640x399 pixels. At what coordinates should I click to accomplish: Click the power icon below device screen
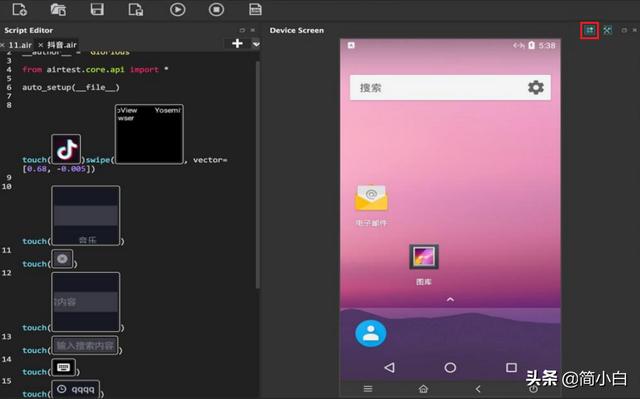tap(533, 389)
